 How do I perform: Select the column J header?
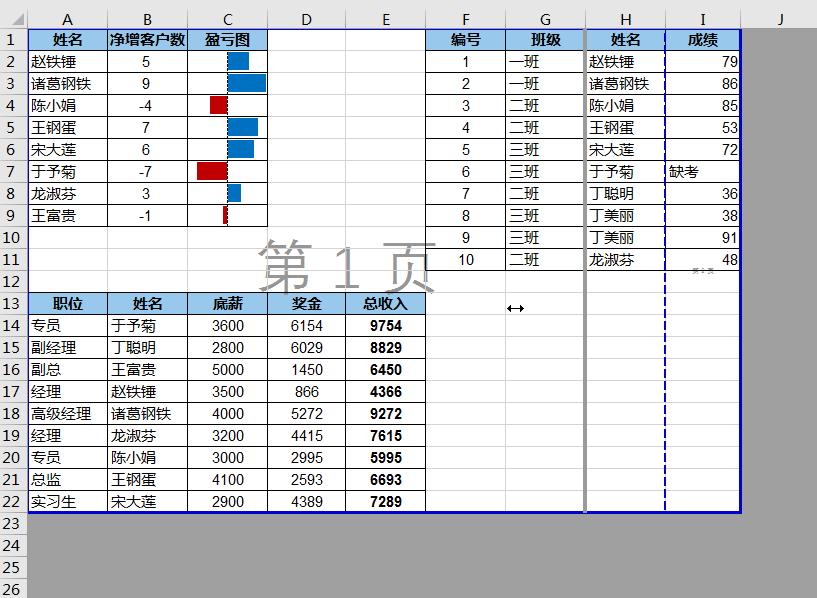[779, 19]
